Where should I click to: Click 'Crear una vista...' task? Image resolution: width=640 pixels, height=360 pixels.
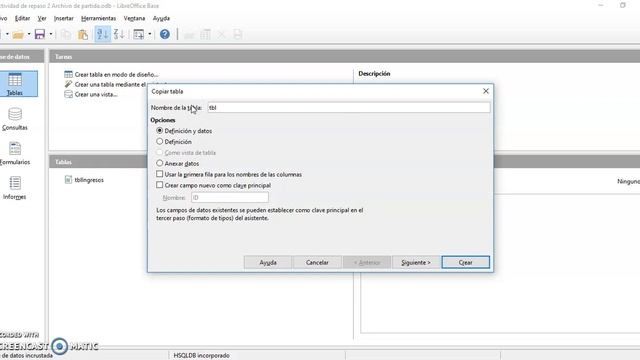point(96,94)
